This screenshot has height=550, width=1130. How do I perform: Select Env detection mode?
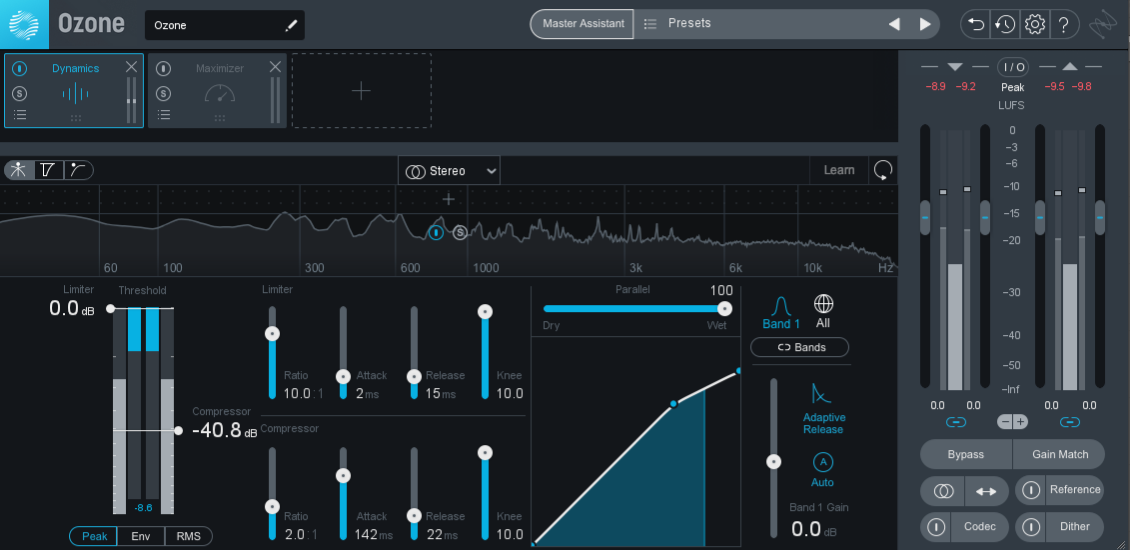[x=141, y=536]
